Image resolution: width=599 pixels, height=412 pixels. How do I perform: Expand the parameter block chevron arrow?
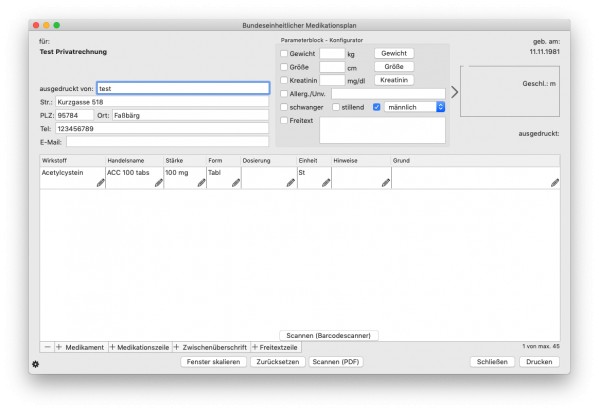[454, 92]
